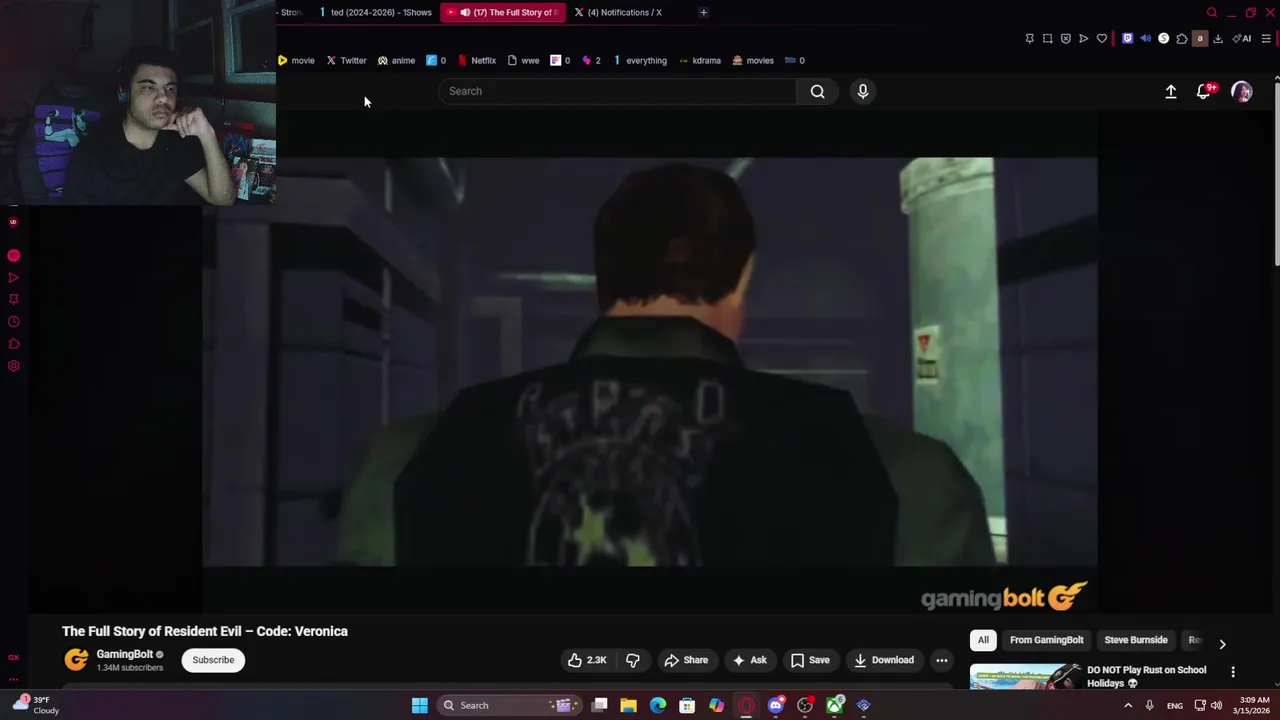Click the Download button
The width and height of the screenshot is (1280, 720).
884,660
